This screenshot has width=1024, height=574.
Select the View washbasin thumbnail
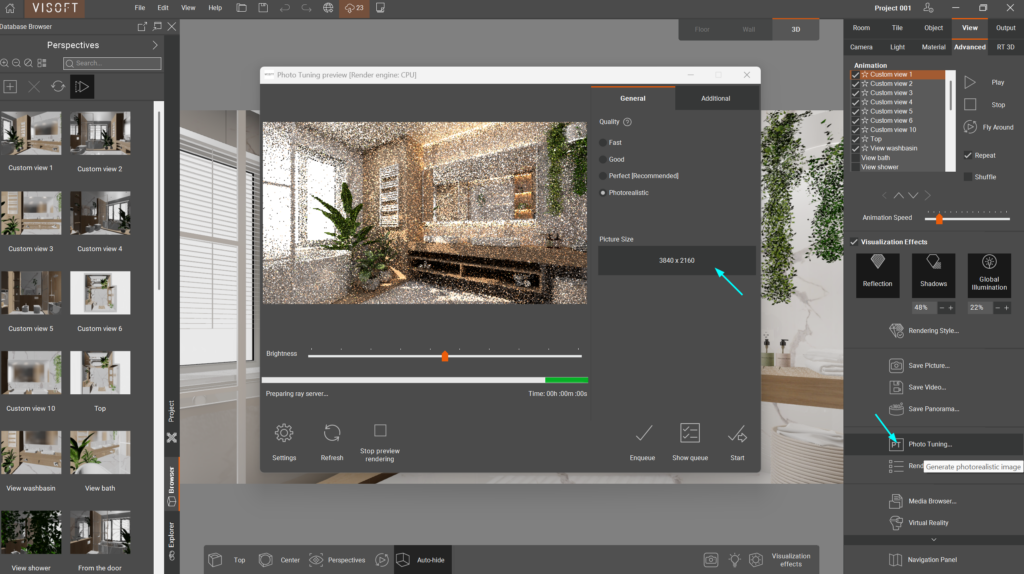31,453
